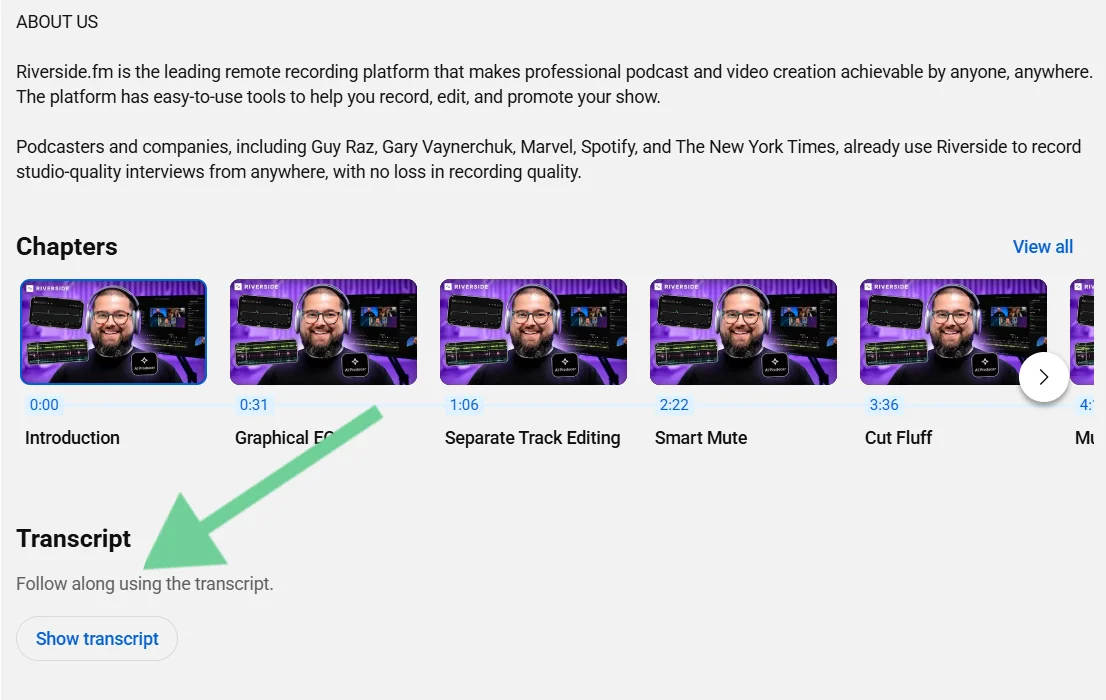Open the Cut Fluff chapter thumbnail
This screenshot has height=700, width=1106.
tap(953, 332)
